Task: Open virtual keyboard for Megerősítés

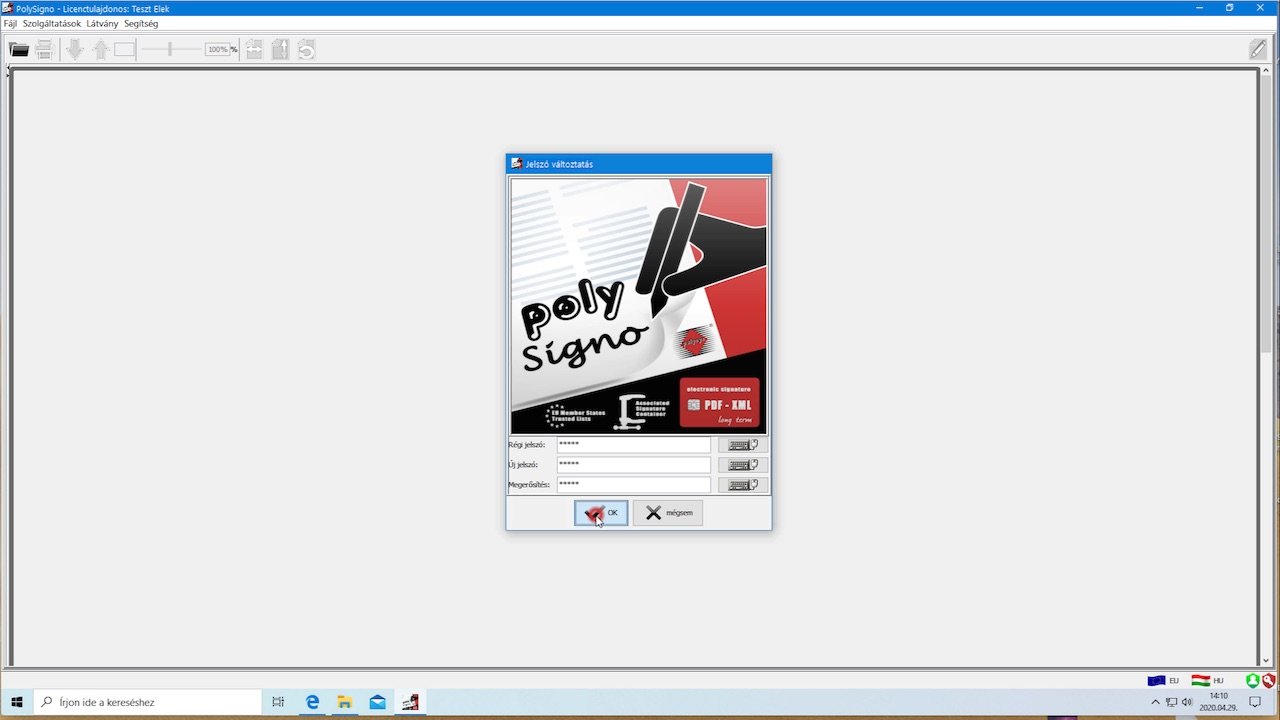Action: [743, 485]
